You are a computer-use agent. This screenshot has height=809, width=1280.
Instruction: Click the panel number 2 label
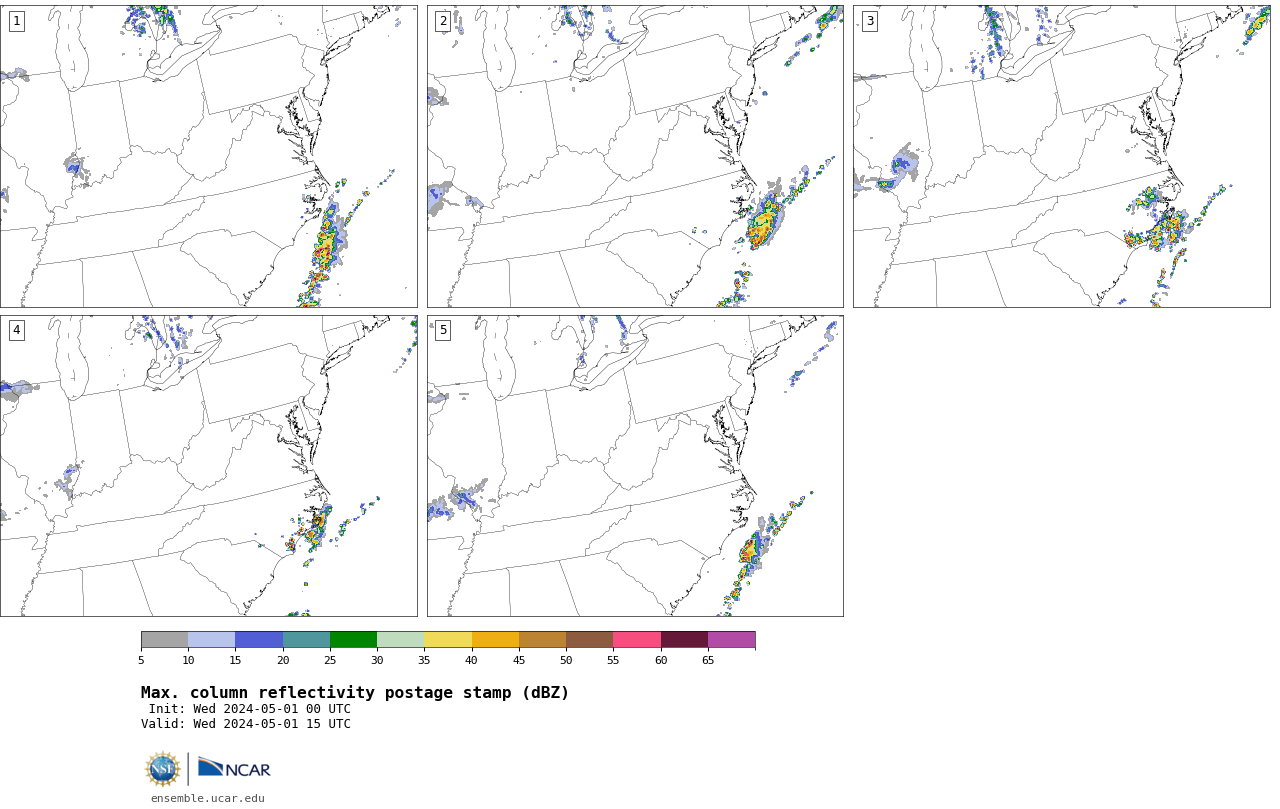(x=443, y=21)
